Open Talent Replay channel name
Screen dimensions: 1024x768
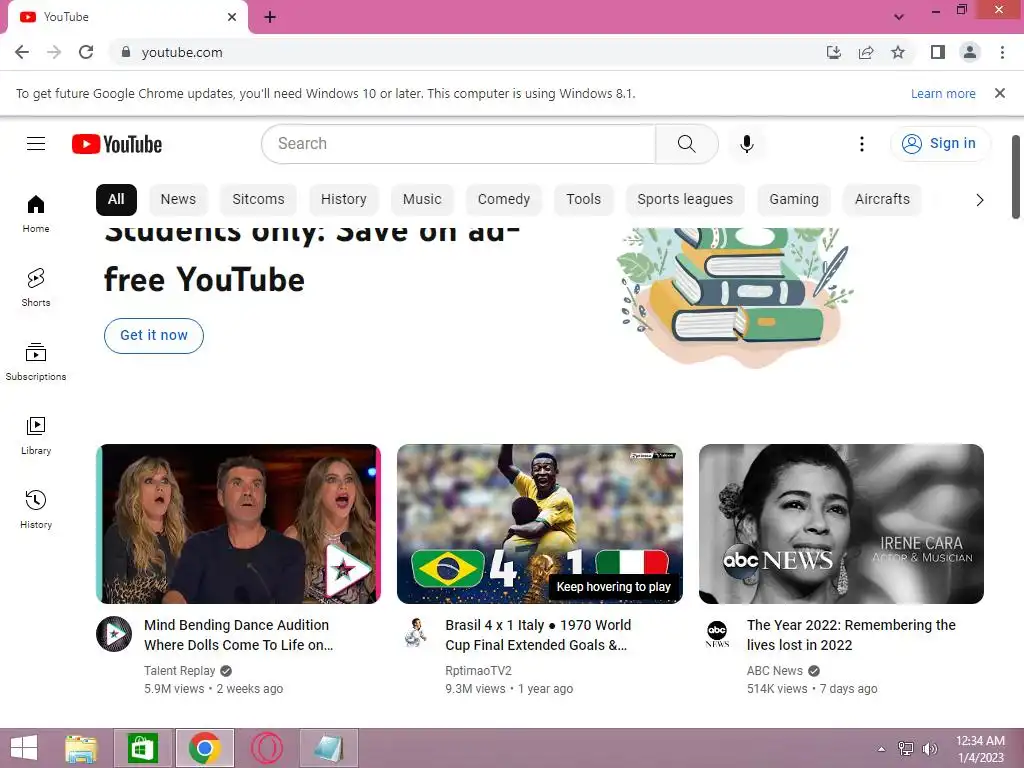180,671
